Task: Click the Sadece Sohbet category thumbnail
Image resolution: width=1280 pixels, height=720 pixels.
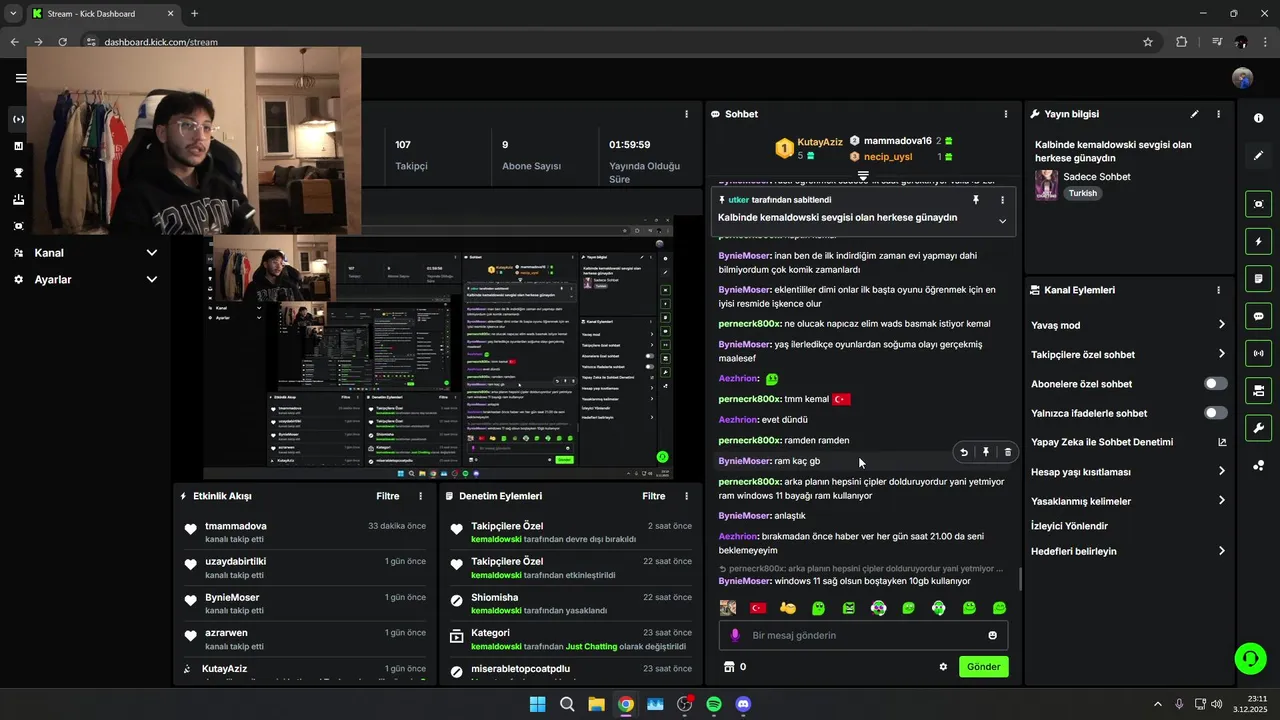Action: (1046, 184)
